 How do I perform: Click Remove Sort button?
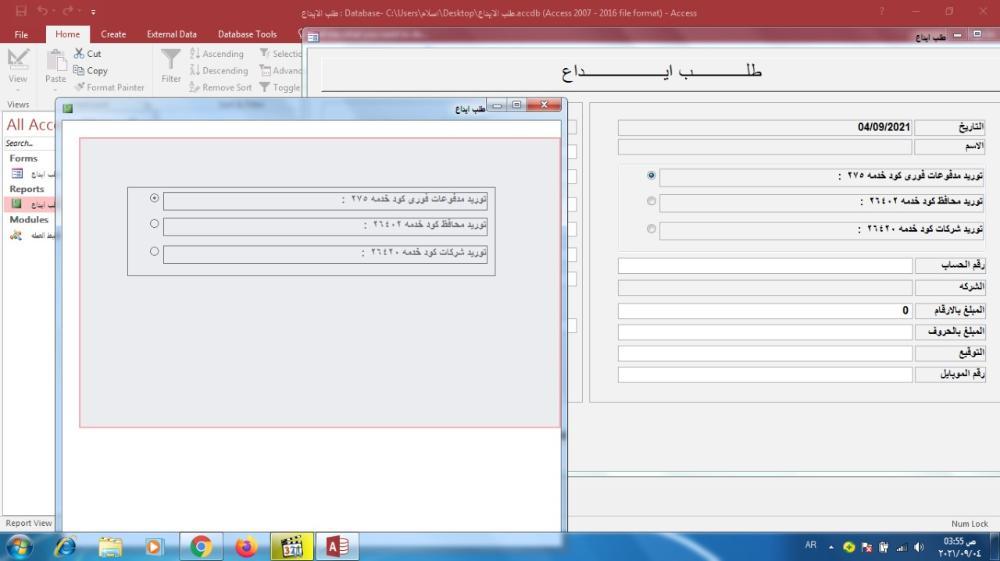[x=220, y=88]
